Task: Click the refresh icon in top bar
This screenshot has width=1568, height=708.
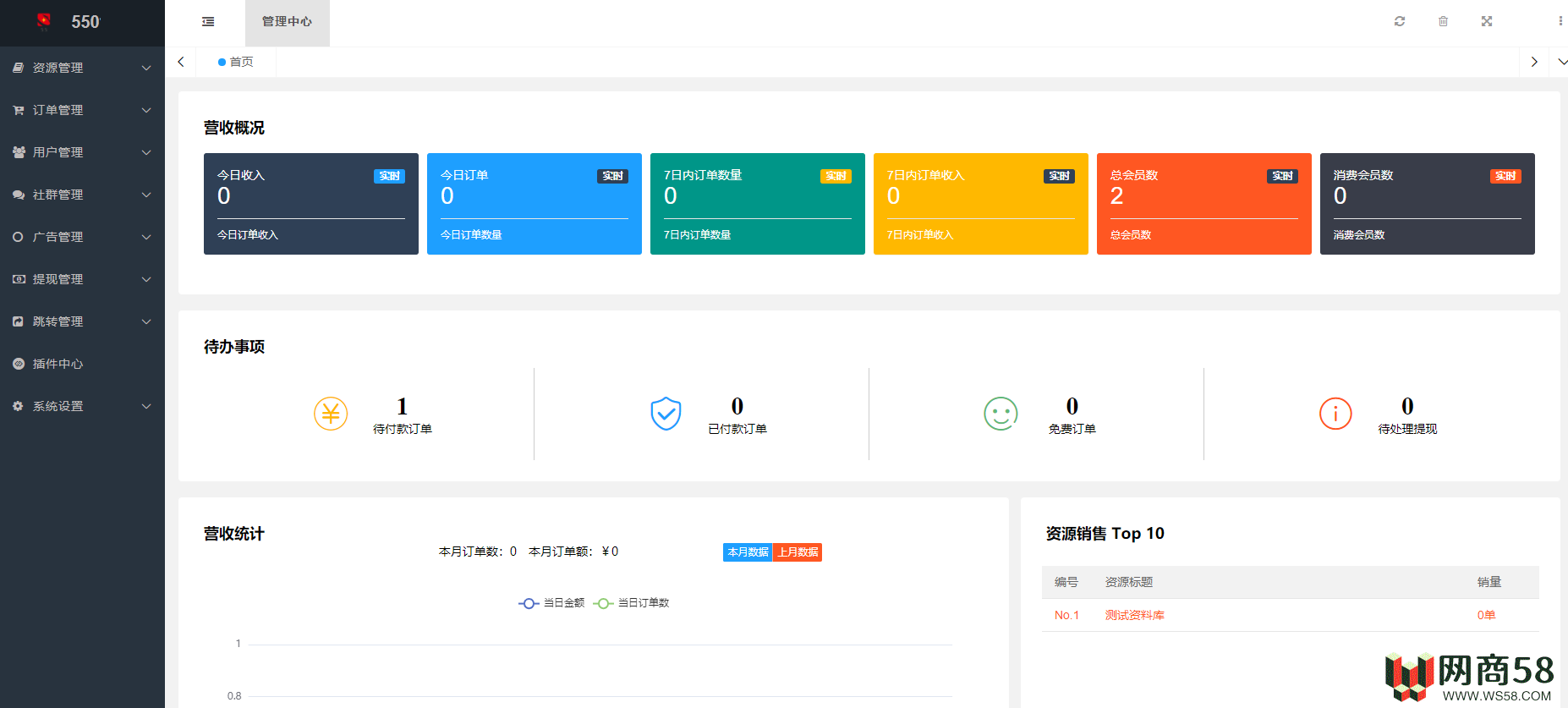Action: point(1400,21)
